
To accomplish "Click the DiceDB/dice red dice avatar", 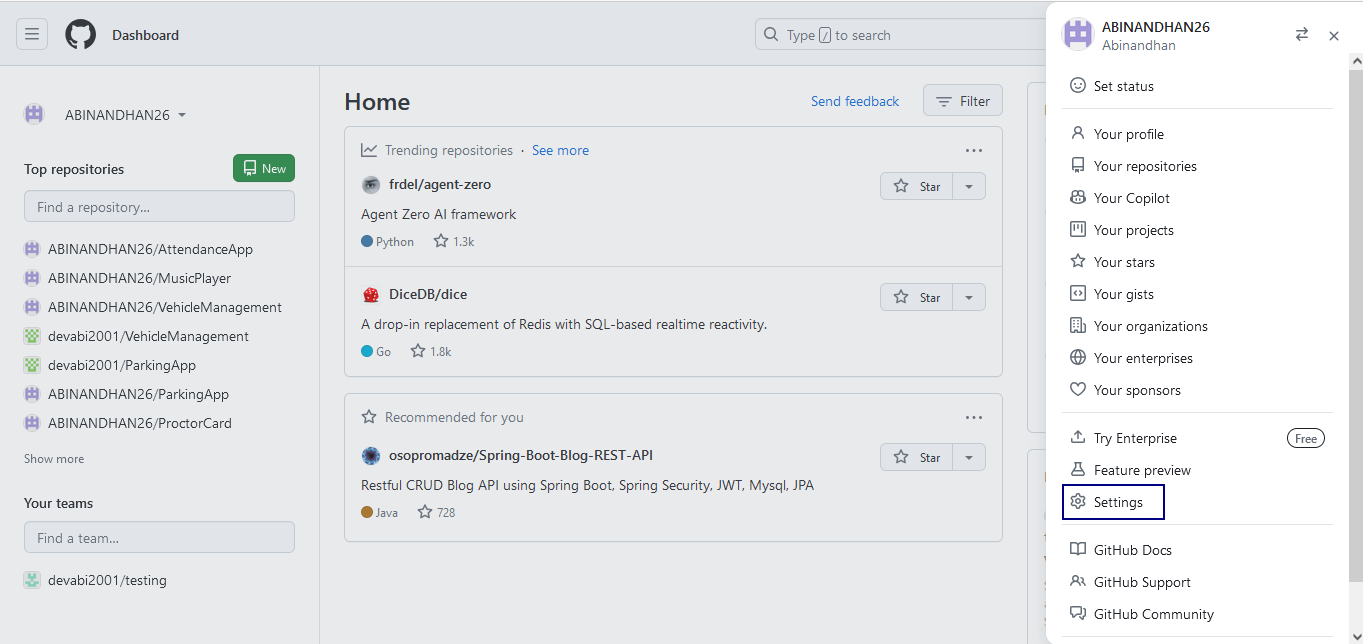I will pos(371,295).
